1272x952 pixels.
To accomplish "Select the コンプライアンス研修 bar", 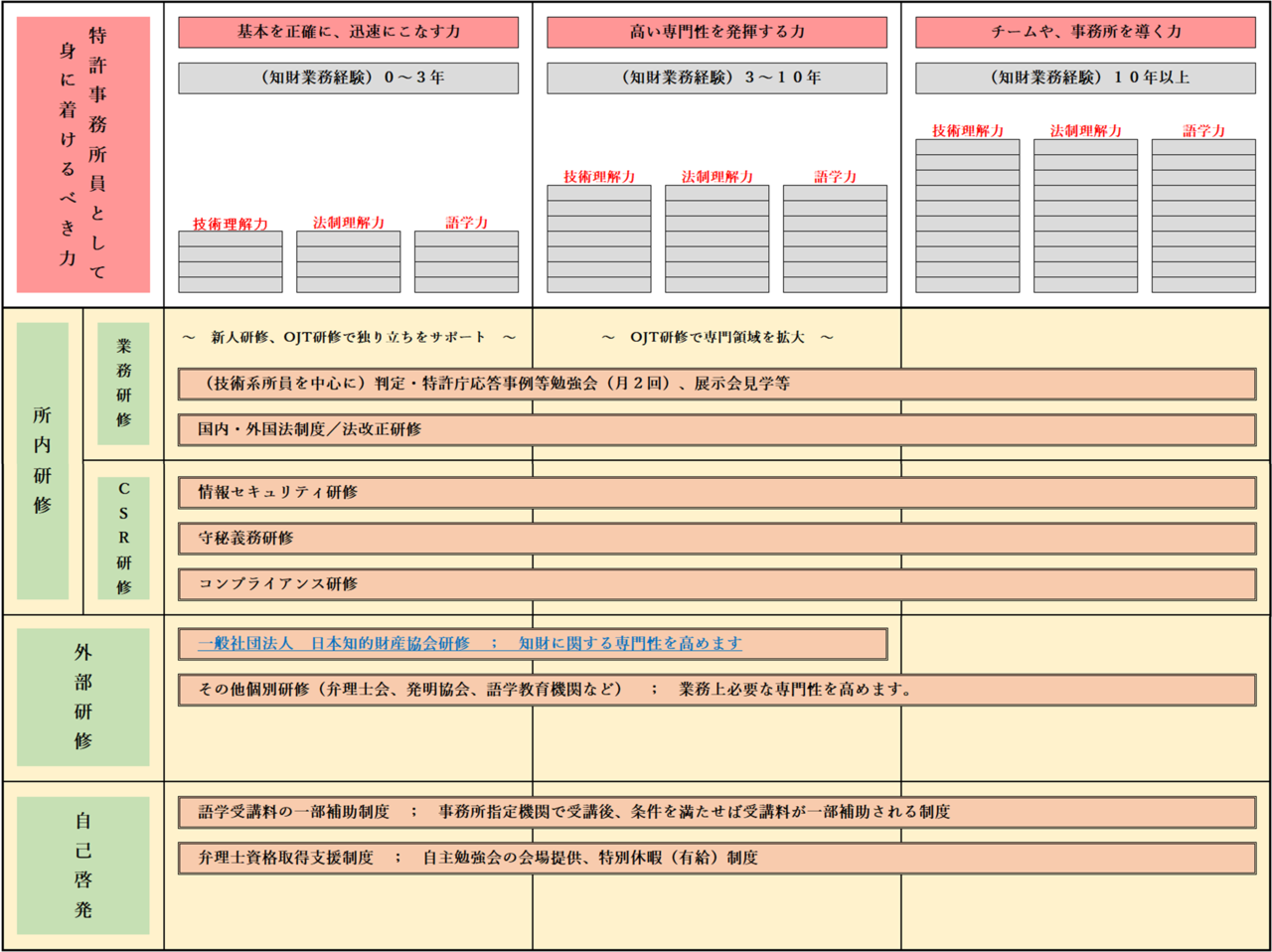I will tap(716, 583).
